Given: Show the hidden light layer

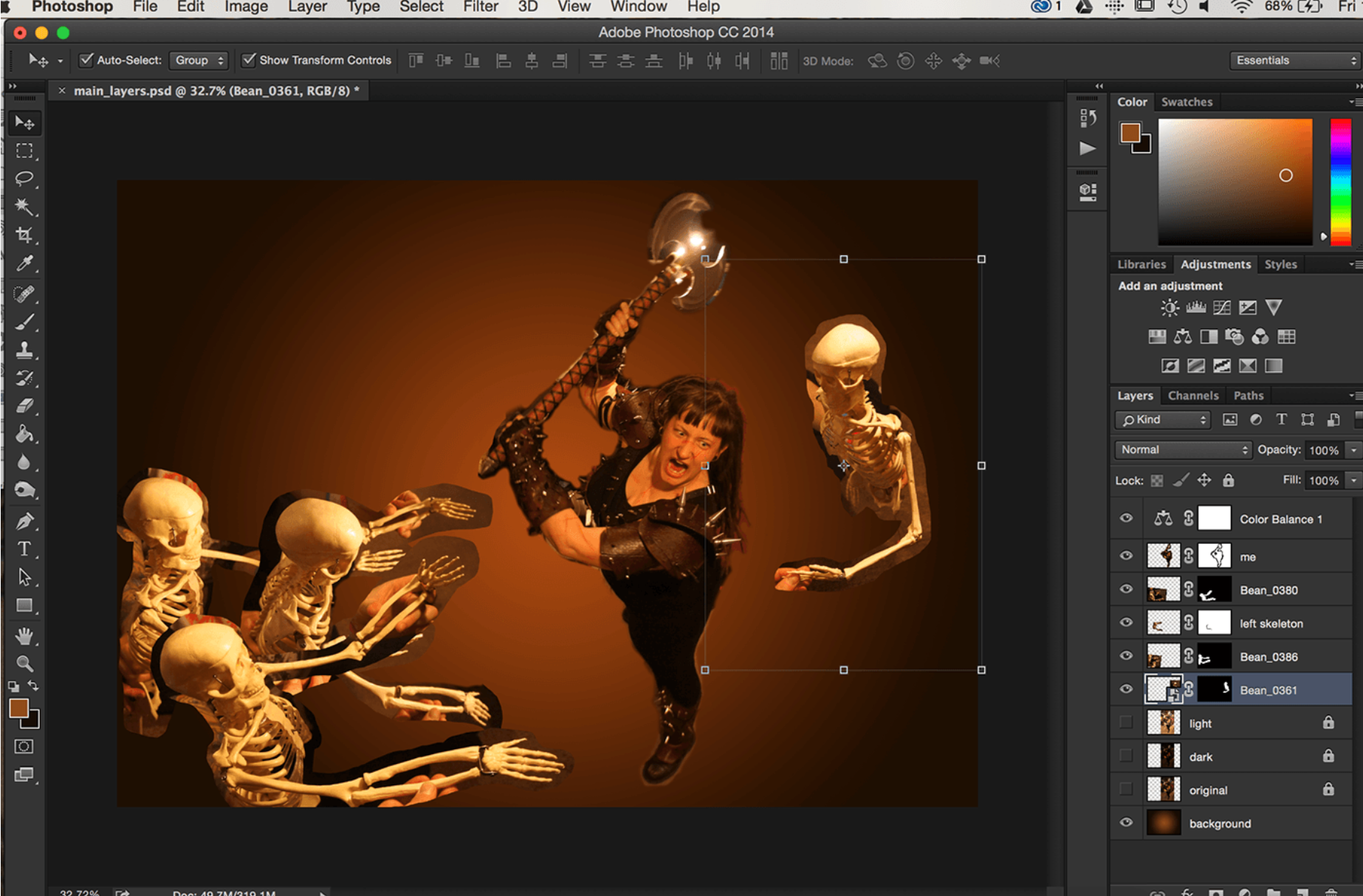Looking at the screenshot, I should click(x=1126, y=723).
